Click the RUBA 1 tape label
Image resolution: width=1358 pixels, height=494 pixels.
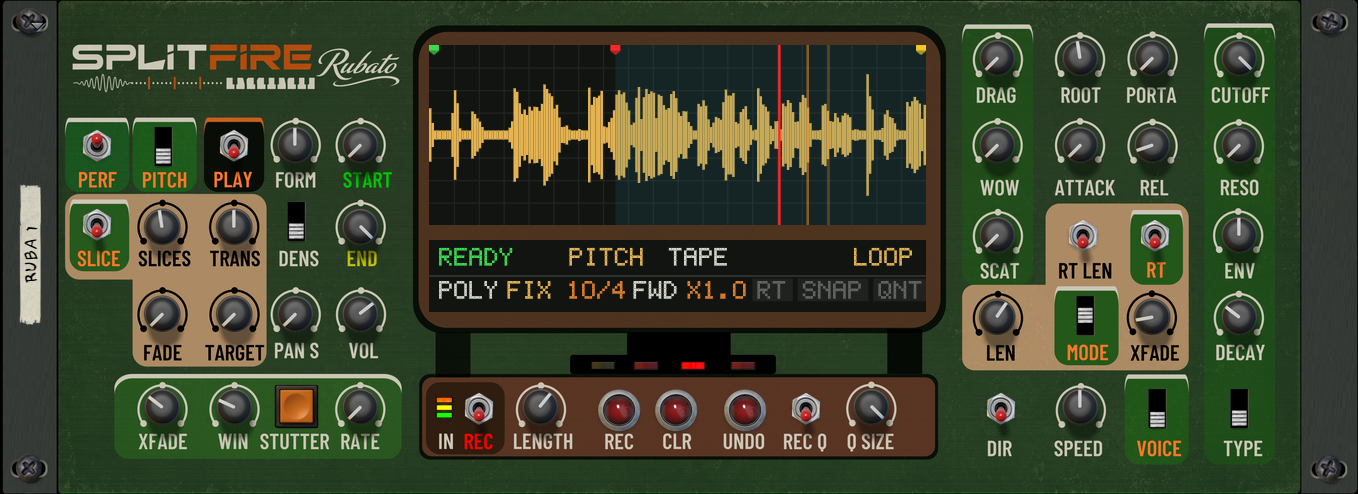(32, 256)
